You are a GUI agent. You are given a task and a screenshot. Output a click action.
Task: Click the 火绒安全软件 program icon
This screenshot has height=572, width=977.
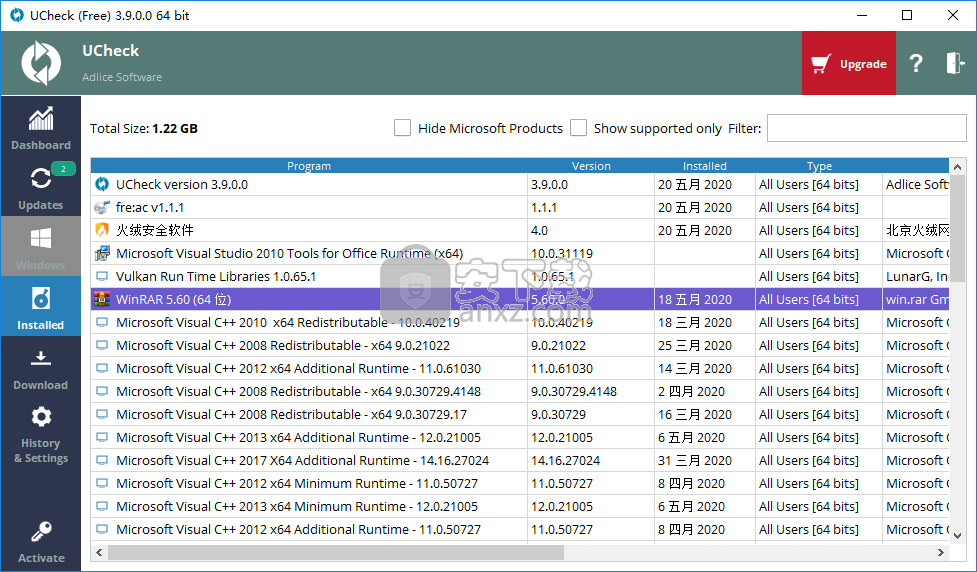pos(102,230)
